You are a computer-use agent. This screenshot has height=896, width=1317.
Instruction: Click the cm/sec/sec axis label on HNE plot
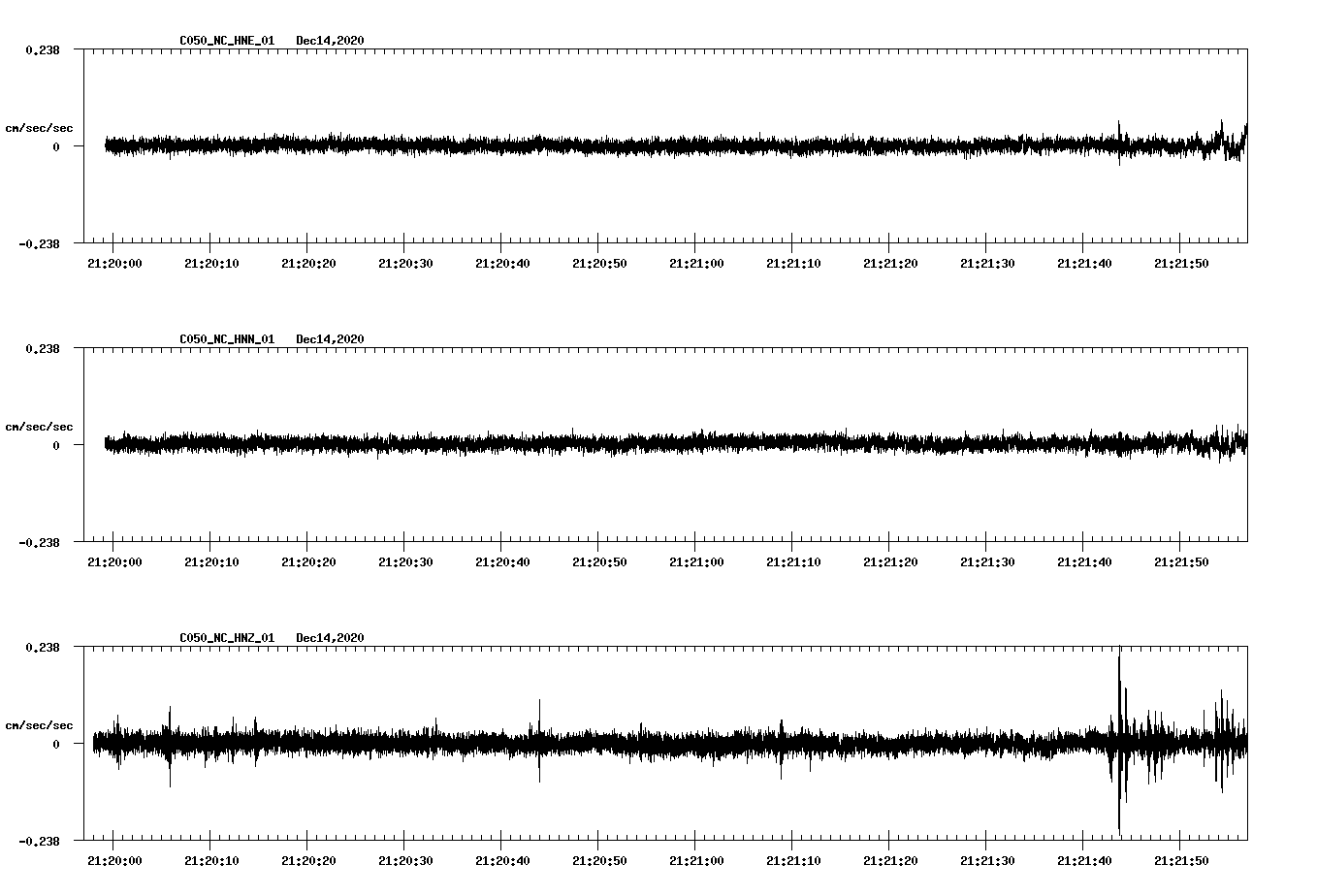point(39,127)
